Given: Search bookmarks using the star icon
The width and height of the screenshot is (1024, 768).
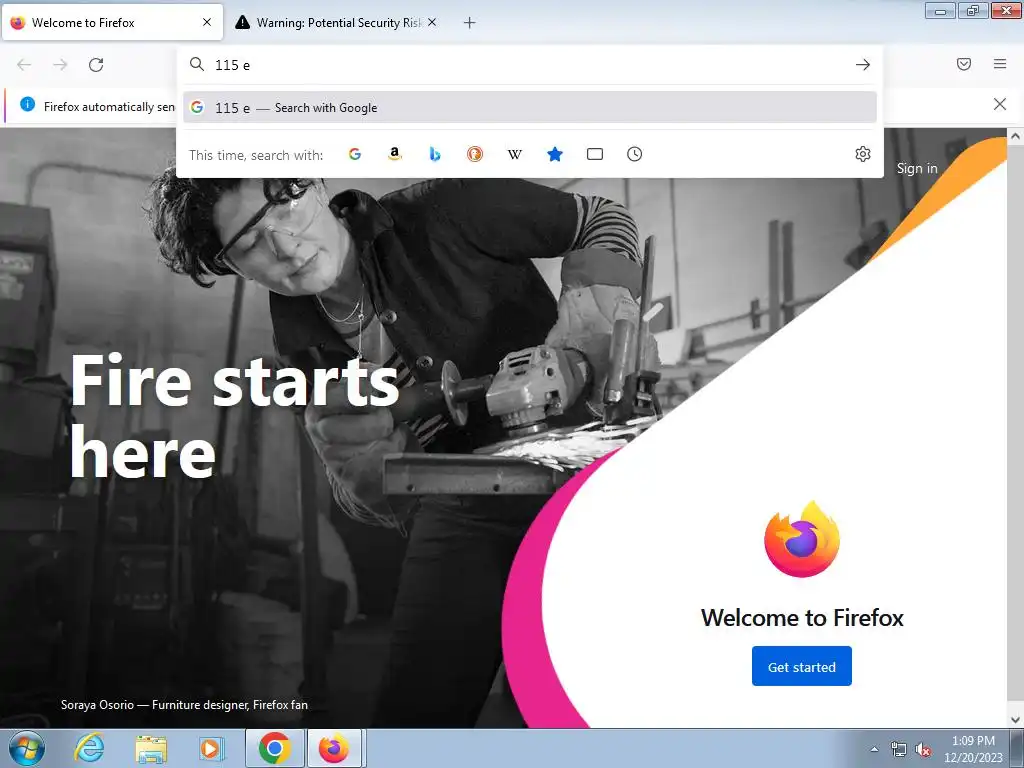Looking at the screenshot, I should (x=554, y=154).
